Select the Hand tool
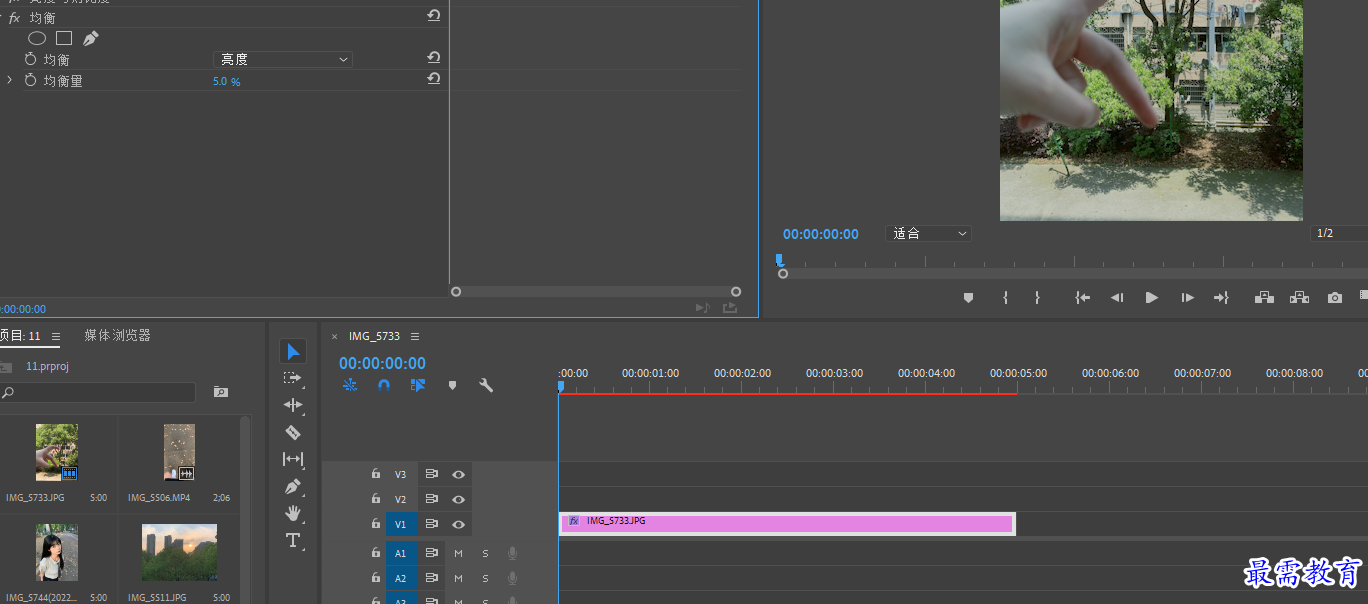The image size is (1368, 604). [293, 513]
